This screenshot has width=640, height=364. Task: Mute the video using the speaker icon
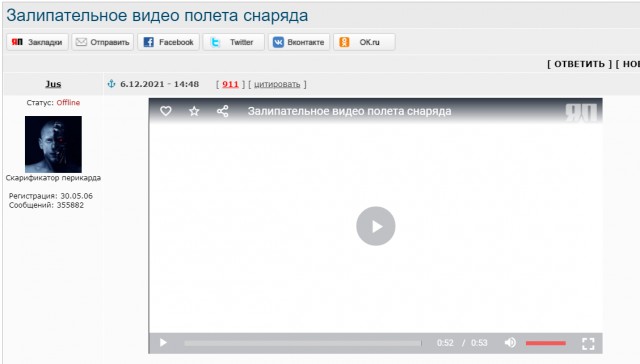510,343
